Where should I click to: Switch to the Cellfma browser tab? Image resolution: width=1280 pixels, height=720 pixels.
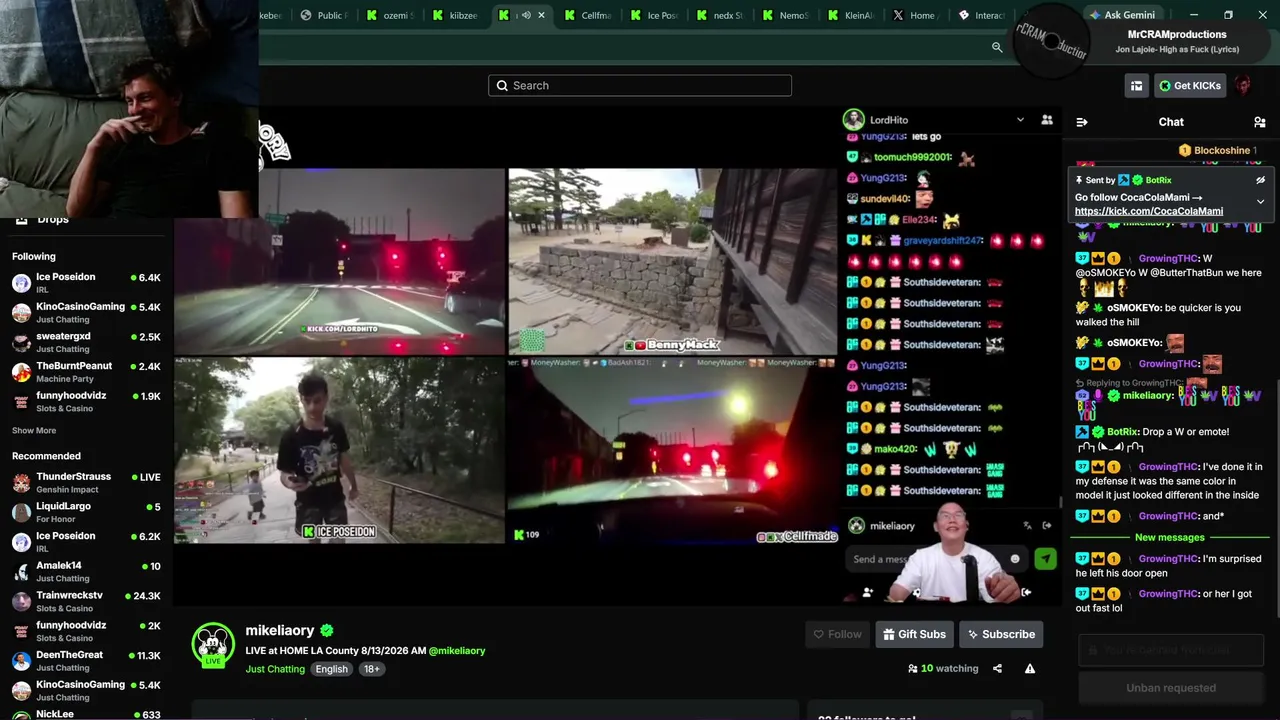pyautogui.click(x=587, y=15)
